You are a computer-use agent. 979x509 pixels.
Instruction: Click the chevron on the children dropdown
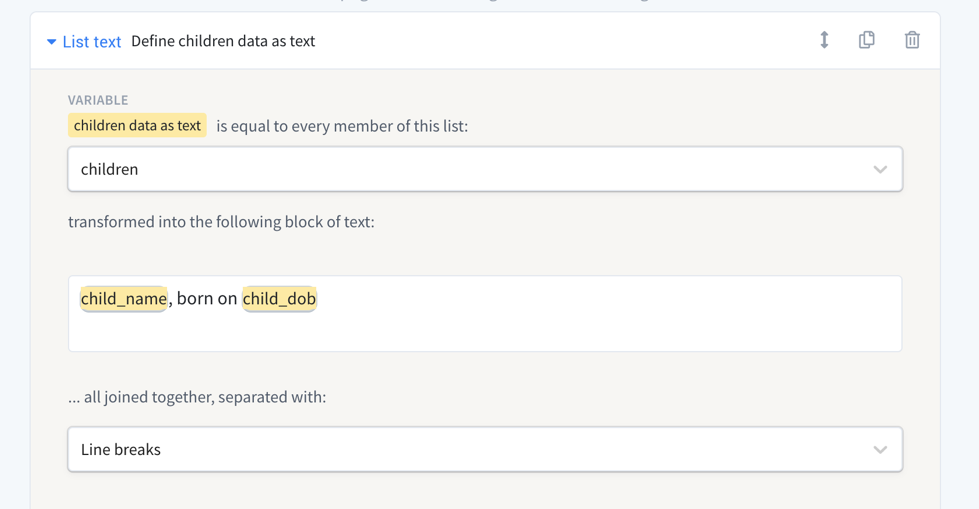880,169
